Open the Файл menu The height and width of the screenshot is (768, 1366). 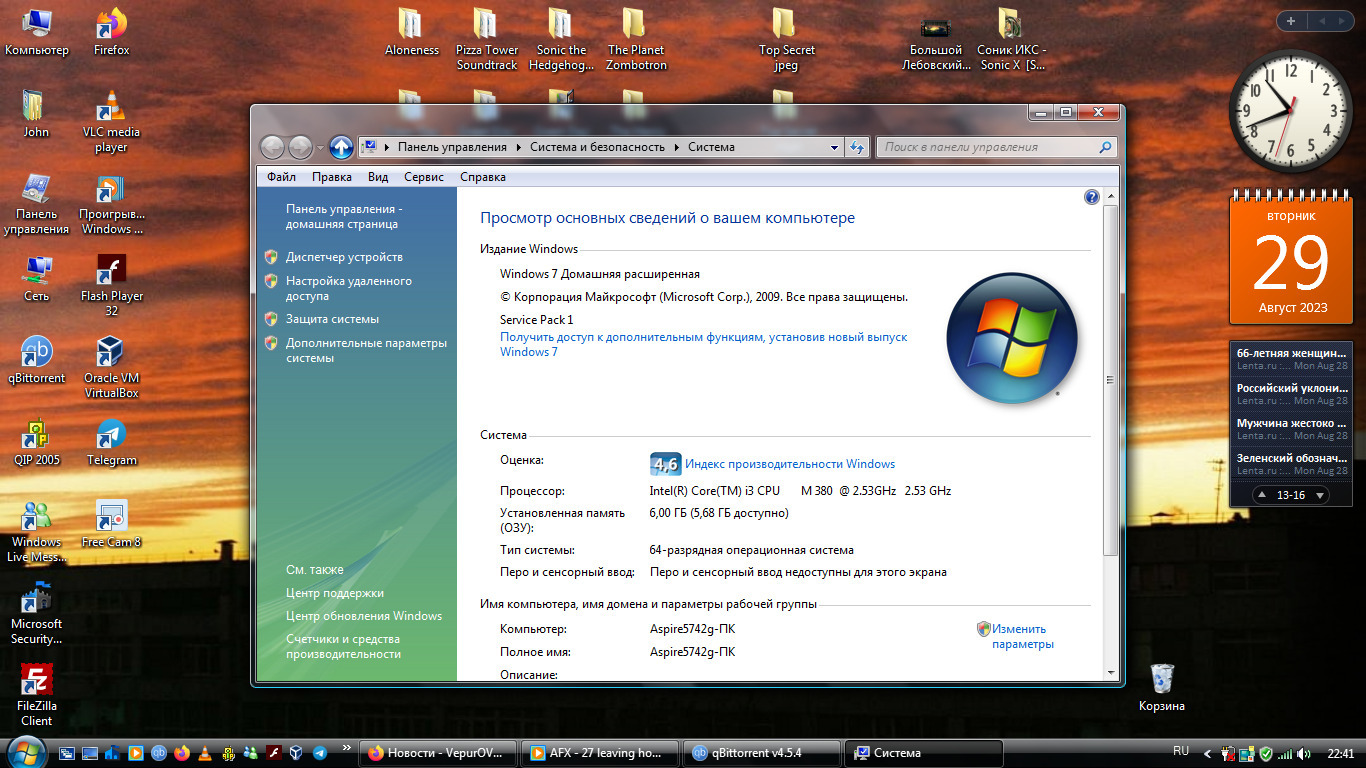[x=281, y=177]
